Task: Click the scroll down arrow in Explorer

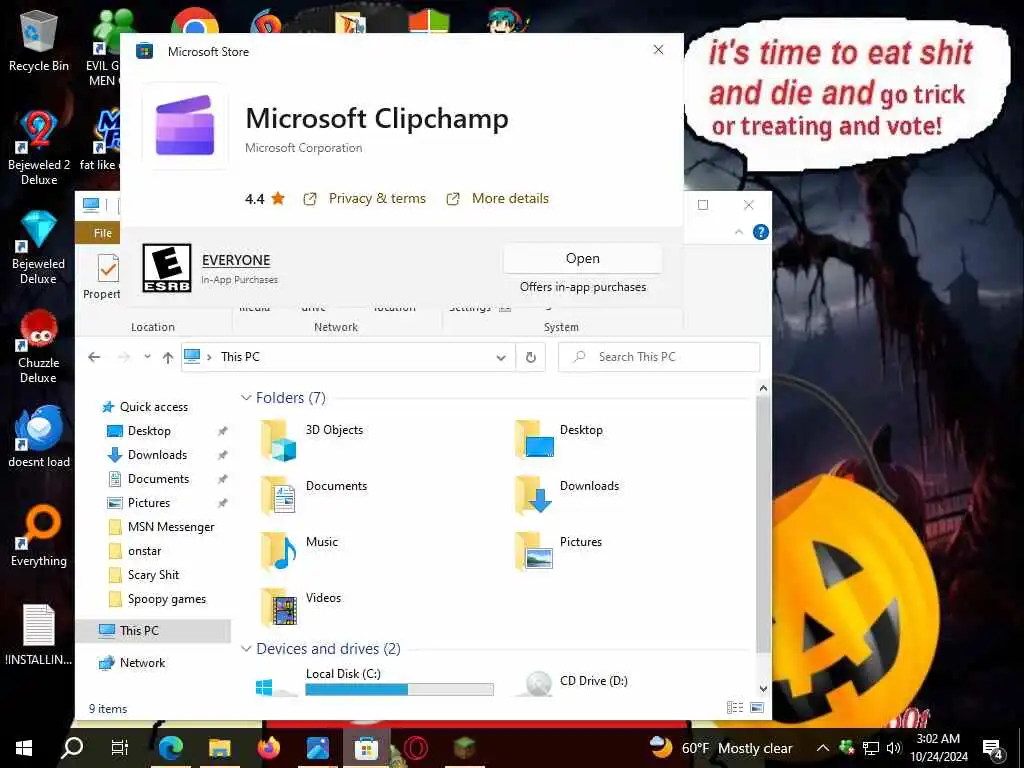Action: click(x=763, y=688)
